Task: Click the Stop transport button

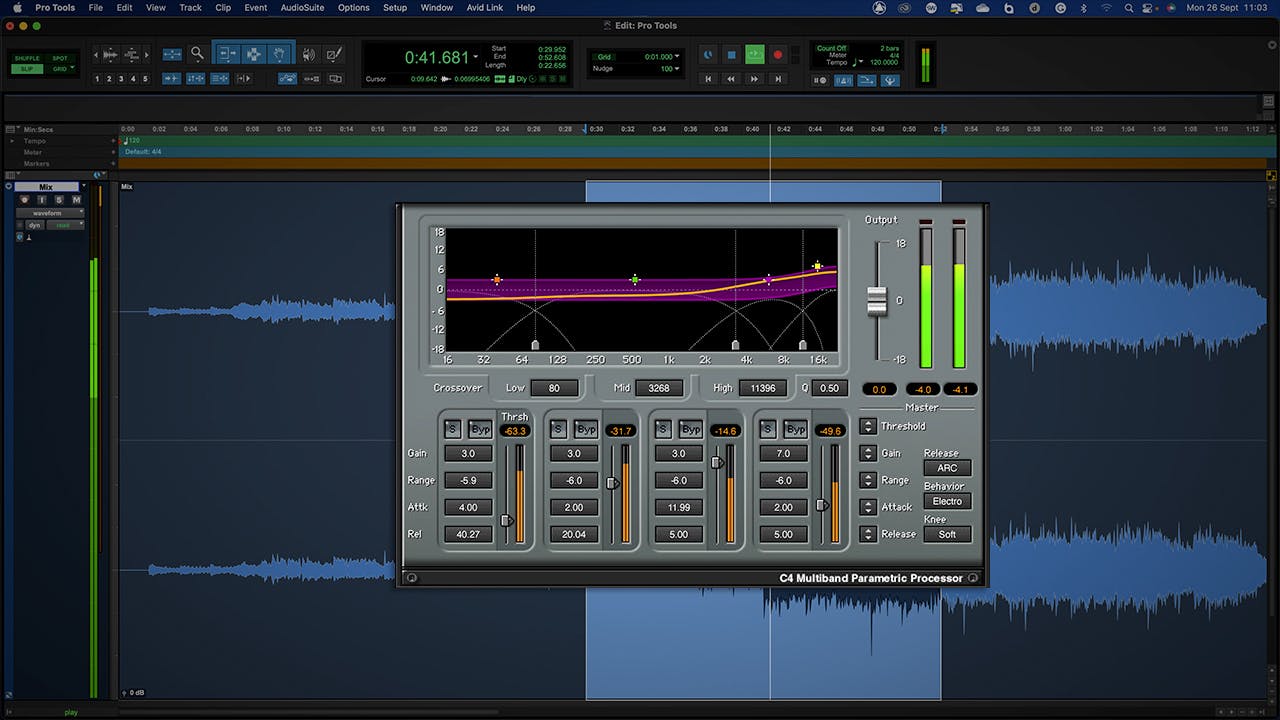Action: [731, 55]
